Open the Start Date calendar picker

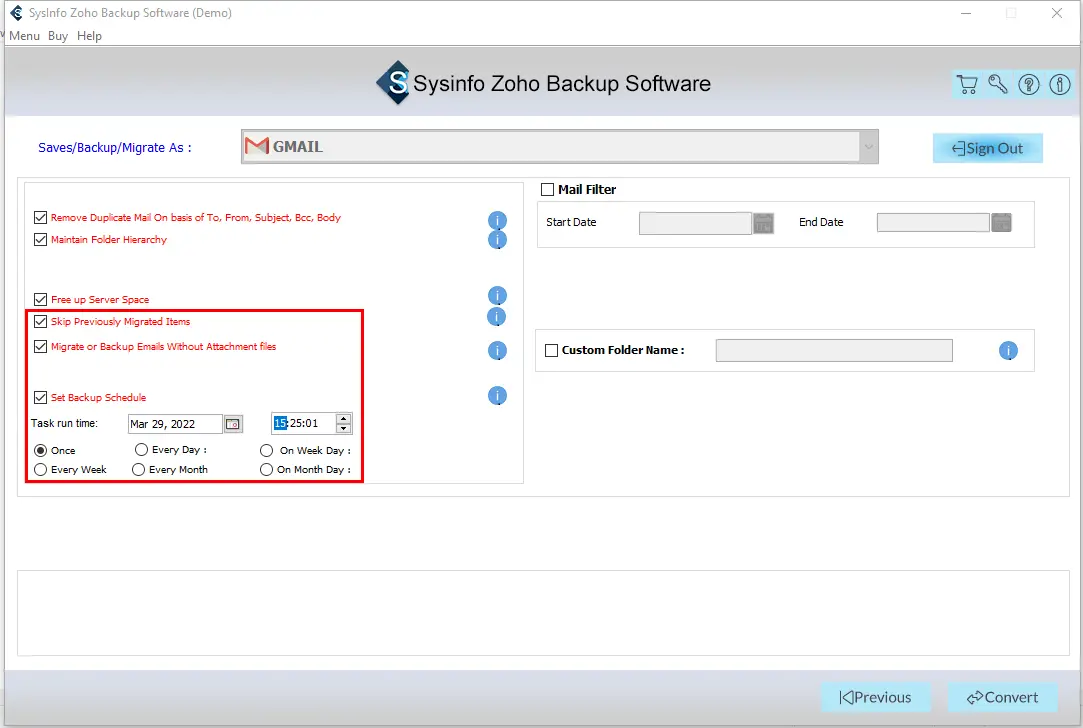pos(763,223)
